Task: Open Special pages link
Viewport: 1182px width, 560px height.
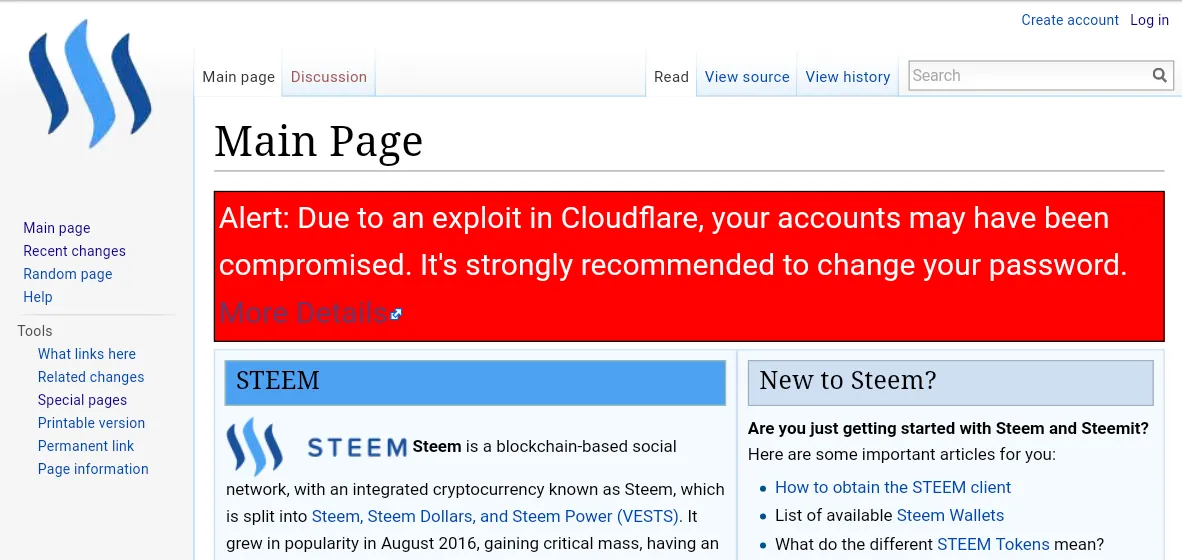Action: [x=82, y=399]
